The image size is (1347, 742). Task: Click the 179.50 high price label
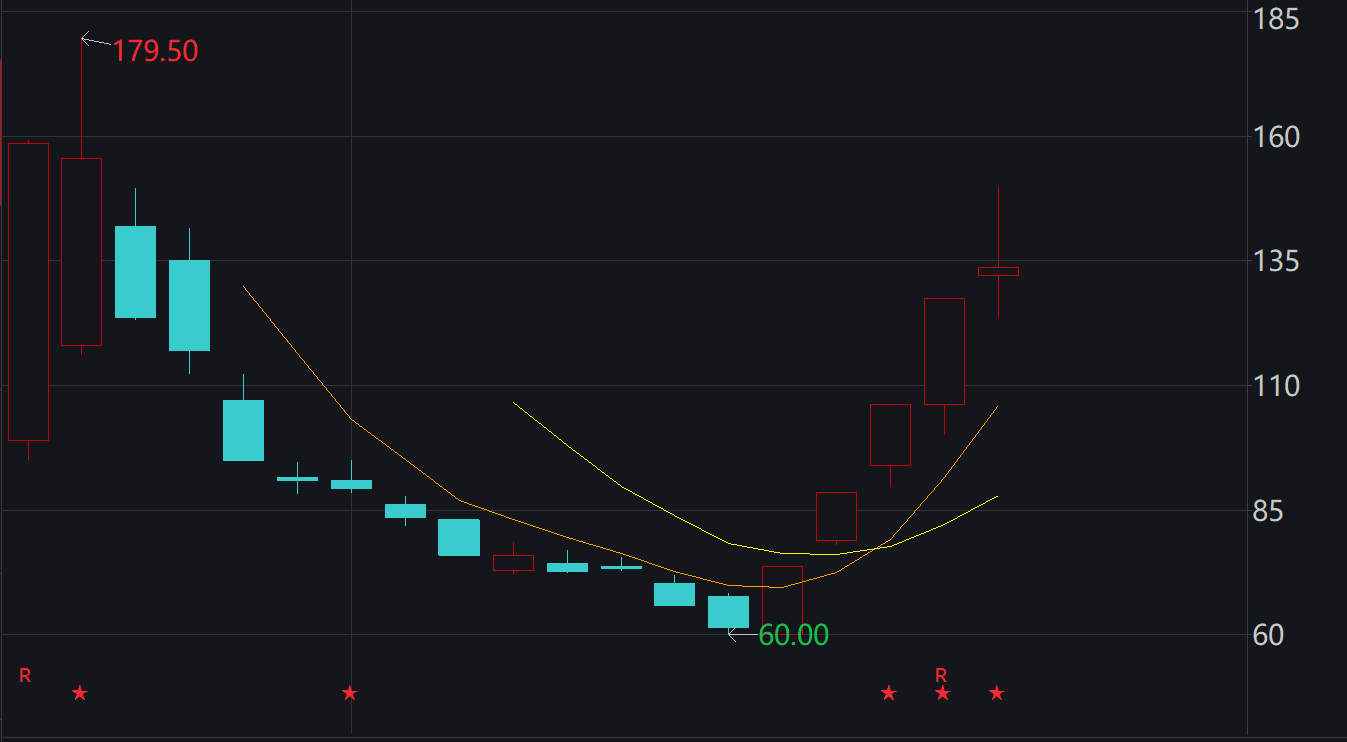(x=155, y=51)
